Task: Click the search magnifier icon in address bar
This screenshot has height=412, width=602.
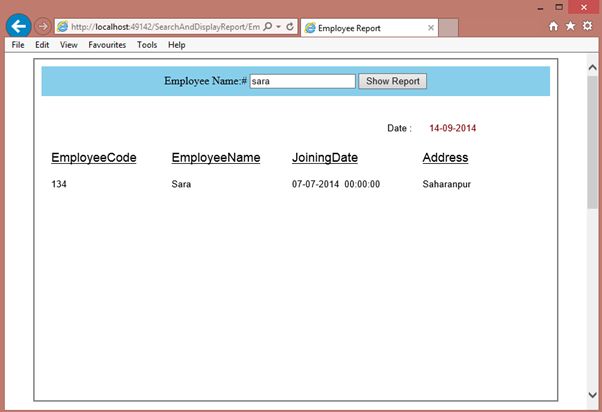Action: 268,26
